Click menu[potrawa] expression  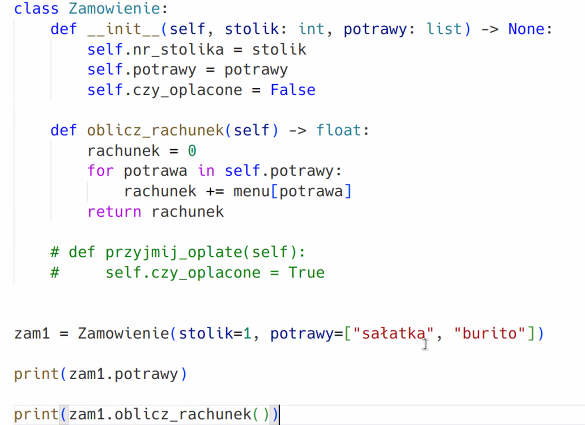pyautogui.click(x=292, y=191)
